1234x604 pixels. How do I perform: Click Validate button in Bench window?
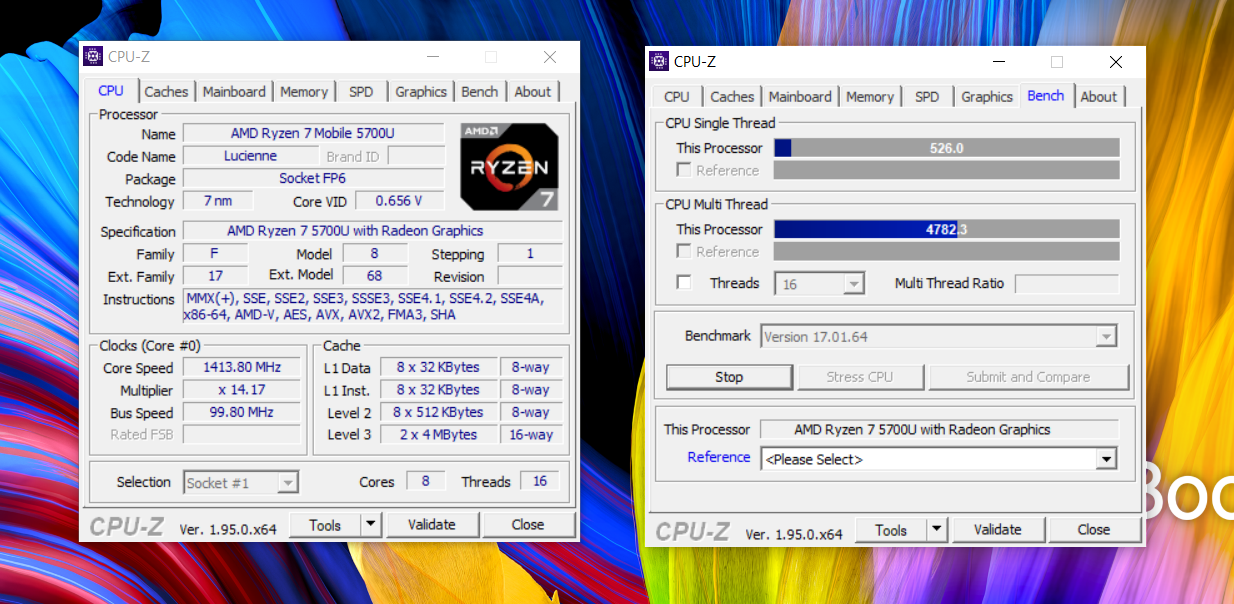998,530
